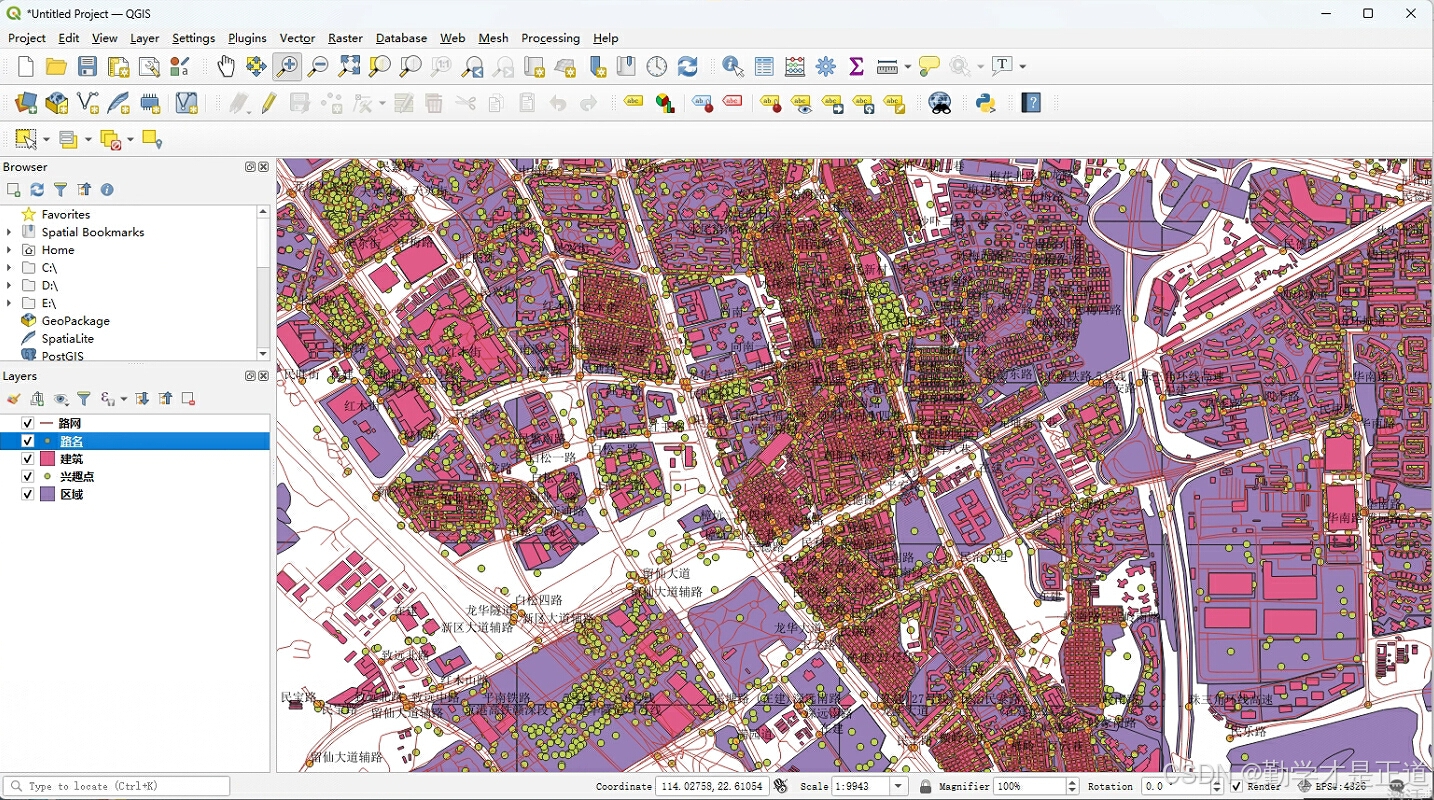
Task: Open the Processing menu
Action: pos(550,38)
